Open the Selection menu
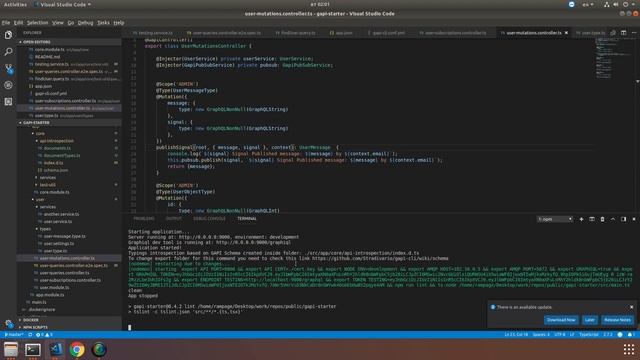Viewport: 640px width, 360px height. pos(38,23)
